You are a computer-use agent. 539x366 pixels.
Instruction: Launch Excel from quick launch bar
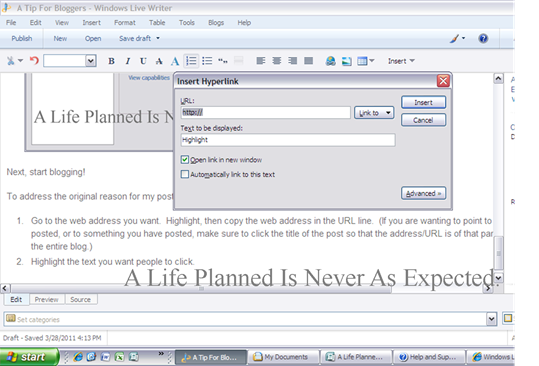[x=119, y=357]
